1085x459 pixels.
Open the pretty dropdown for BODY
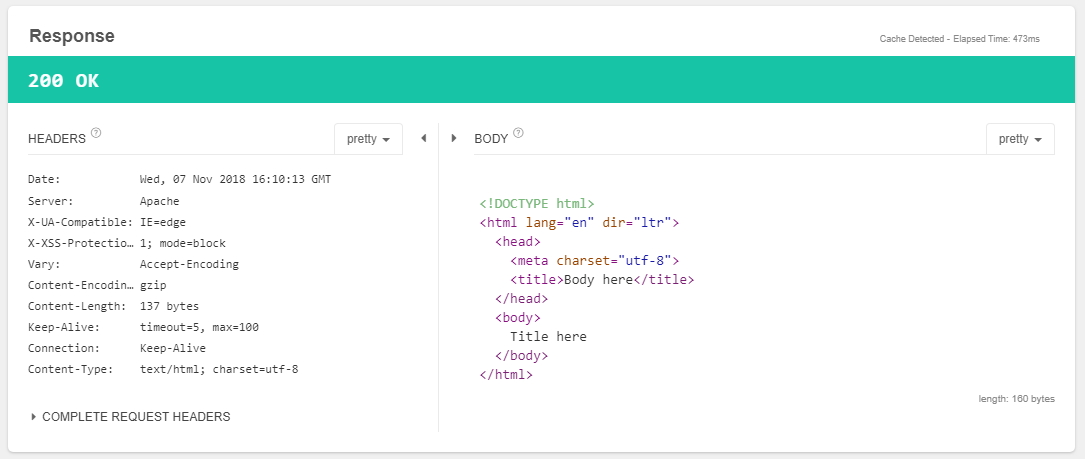tap(1020, 139)
